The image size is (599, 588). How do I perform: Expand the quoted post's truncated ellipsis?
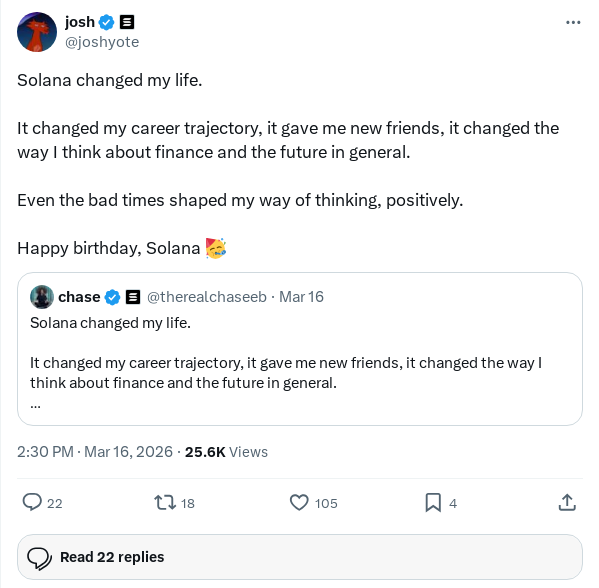tap(35, 406)
